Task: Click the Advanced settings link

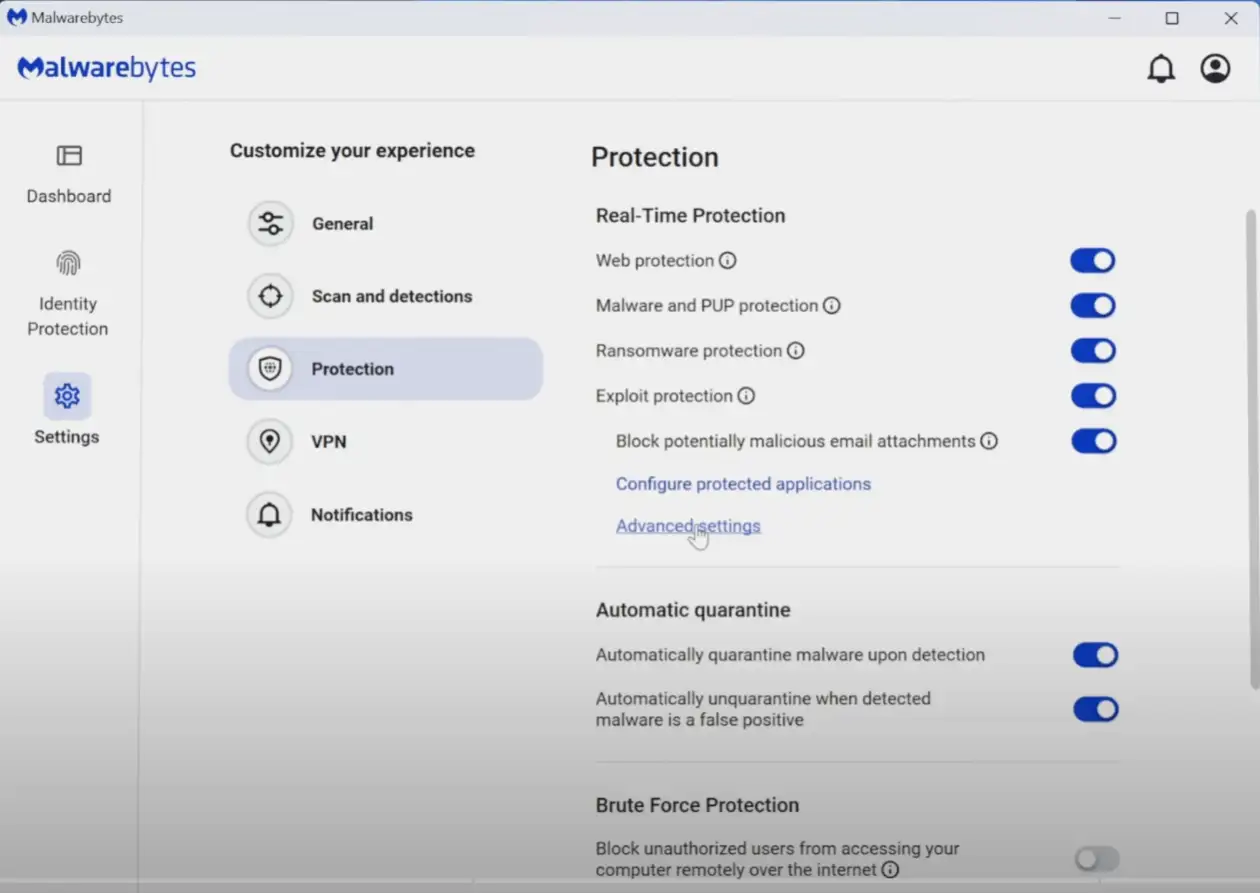Action: (688, 526)
